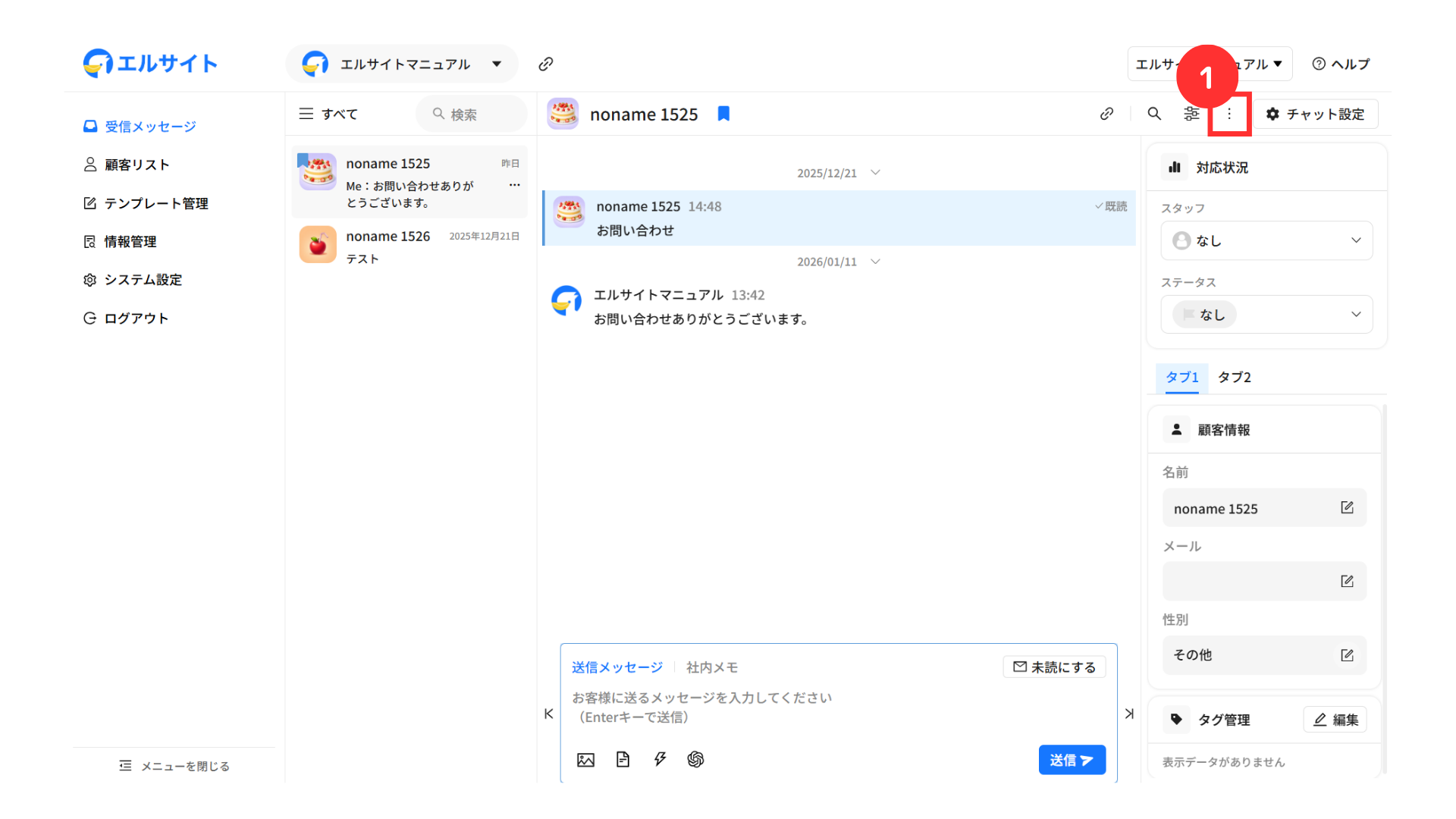Click the document file icon in message box
The height and width of the screenshot is (819, 1456).
click(x=623, y=760)
